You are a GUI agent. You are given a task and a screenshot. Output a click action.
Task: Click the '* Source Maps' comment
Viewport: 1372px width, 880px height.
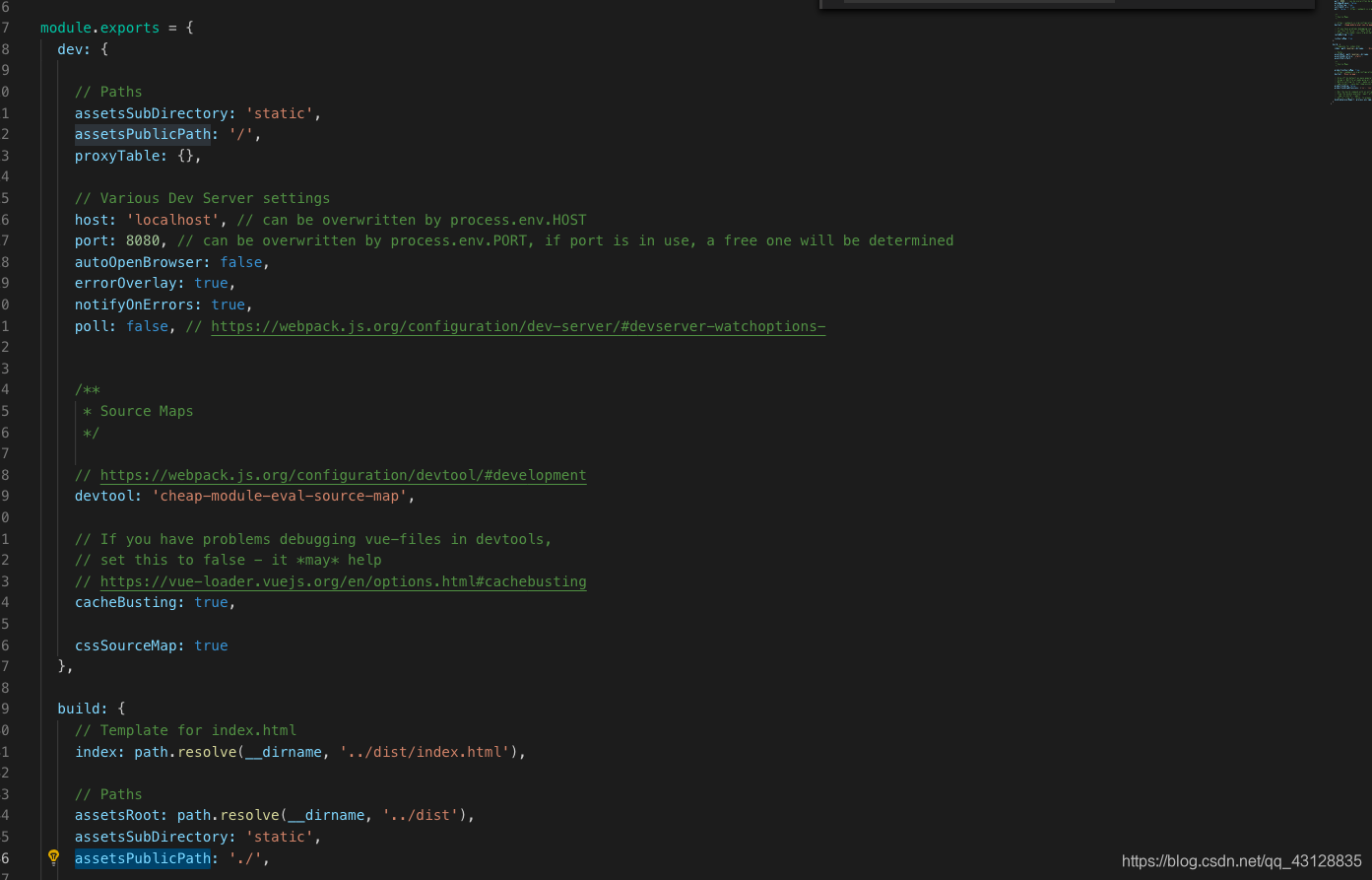pos(138,411)
